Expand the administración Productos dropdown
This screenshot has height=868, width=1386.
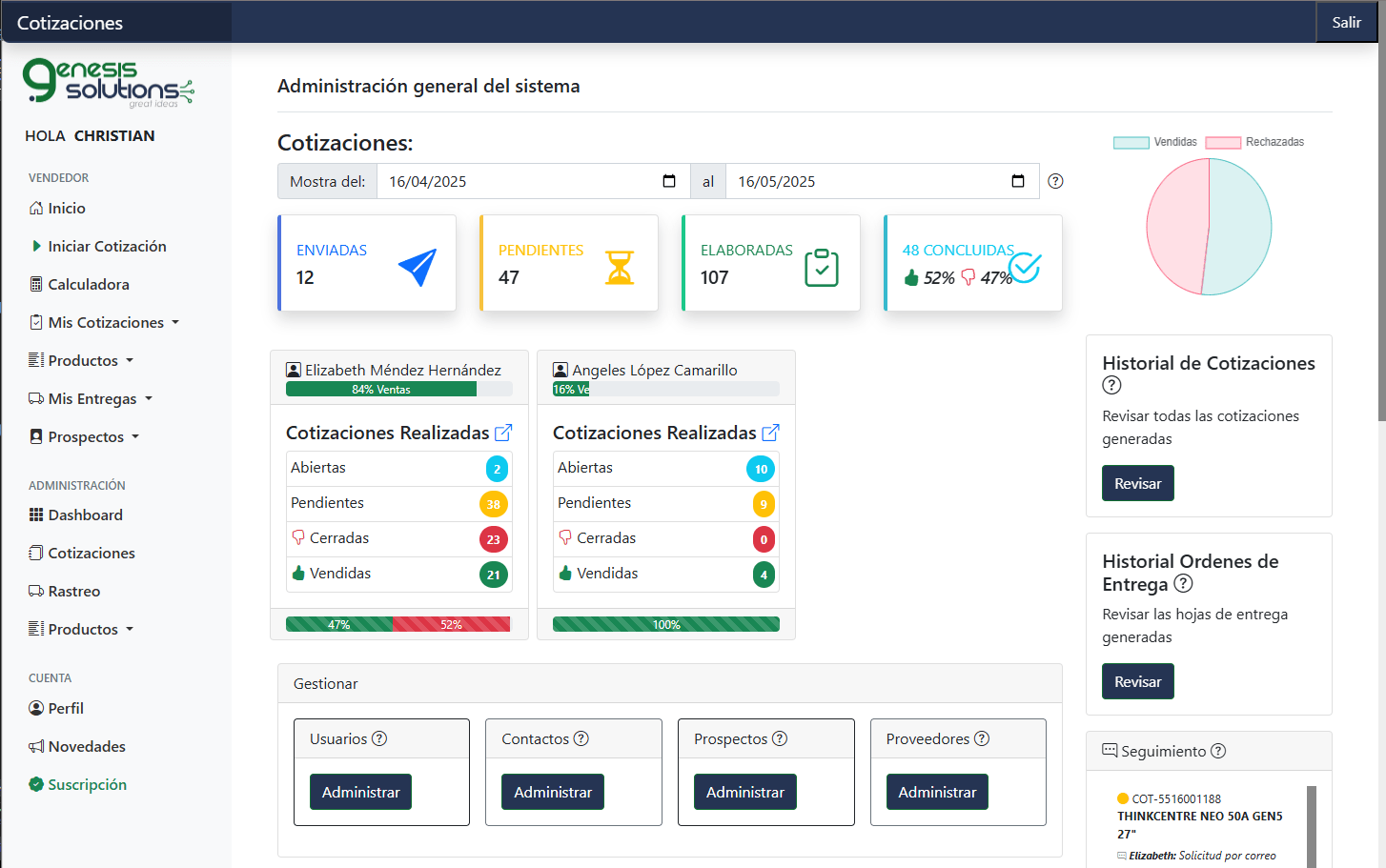81,629
